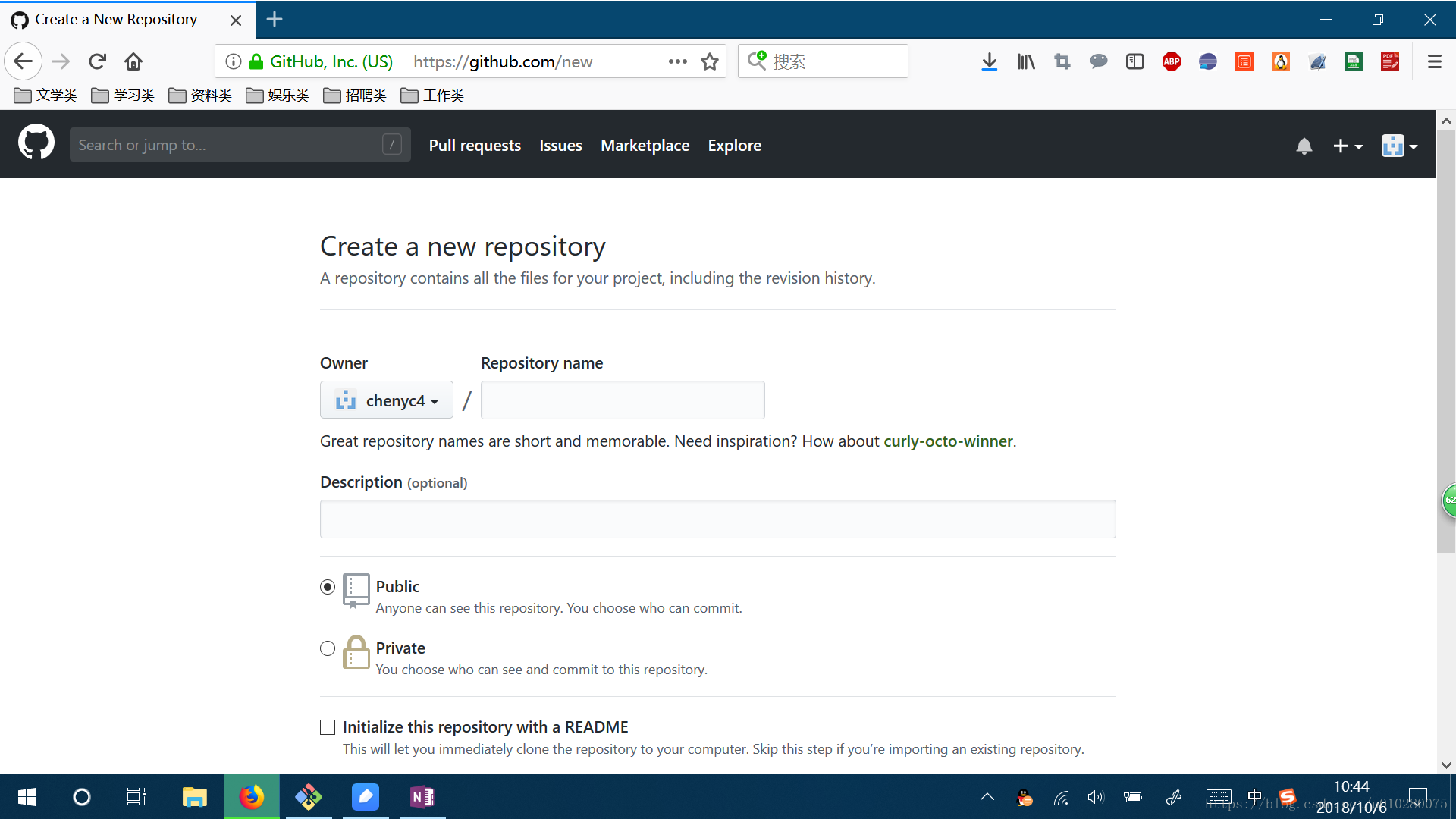Go back with the browser back arrow
Viewport: 1456px width, 819px height.
[24, 61]
